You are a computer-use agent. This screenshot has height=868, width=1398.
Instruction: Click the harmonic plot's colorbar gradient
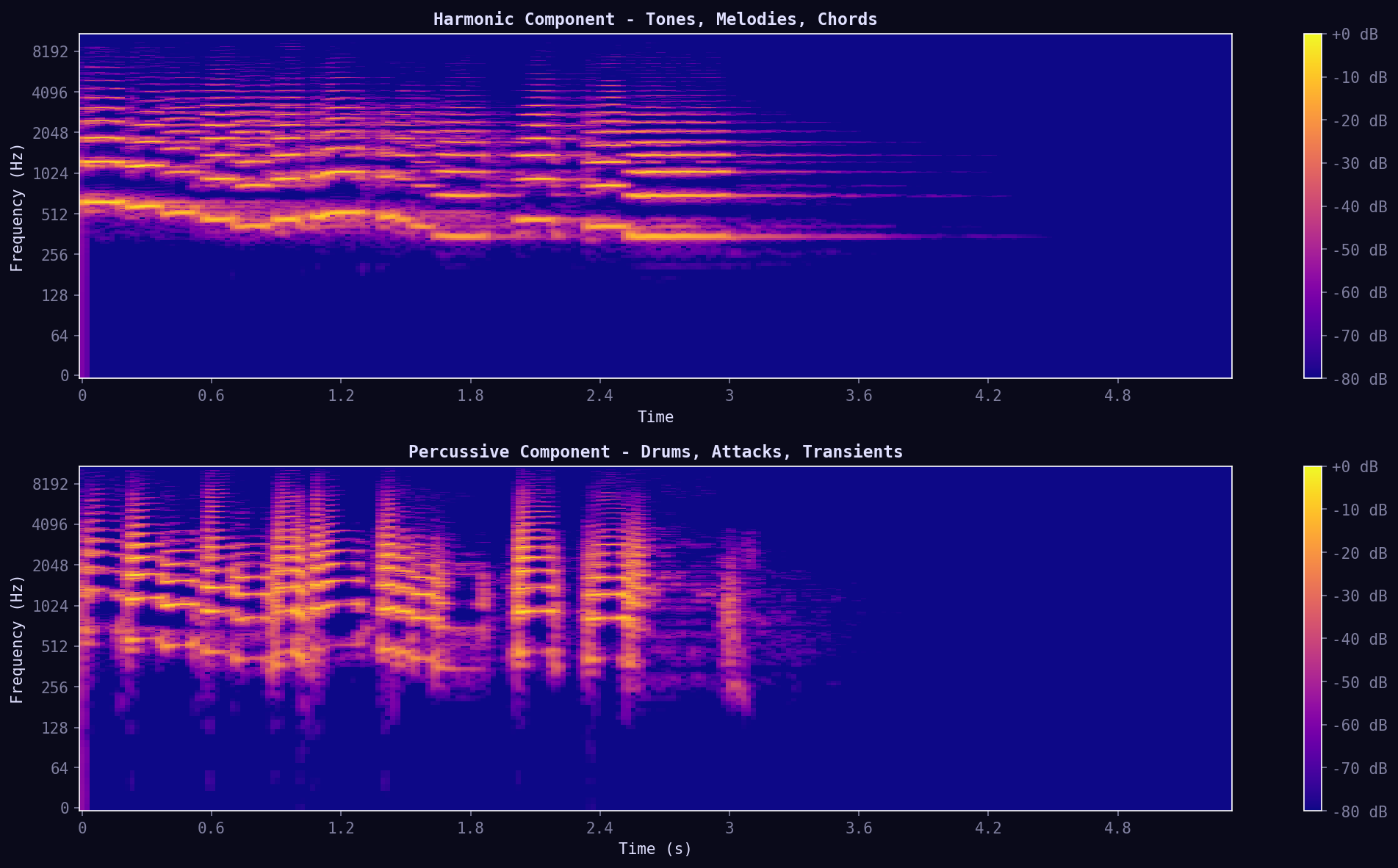(1312, 206)
